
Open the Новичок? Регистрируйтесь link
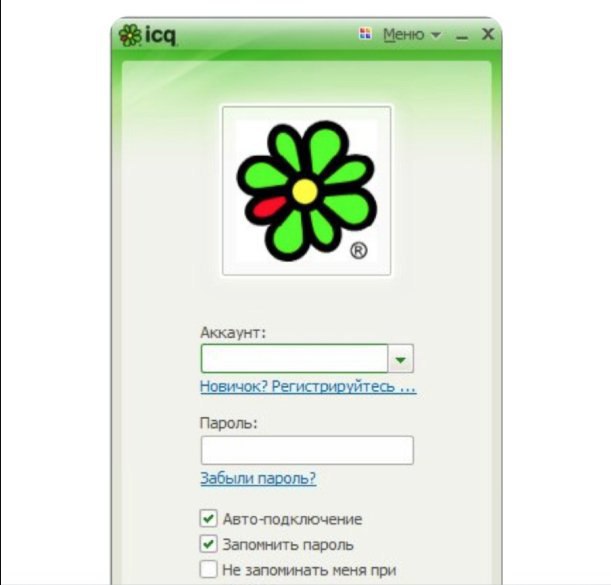coord(308,387)
